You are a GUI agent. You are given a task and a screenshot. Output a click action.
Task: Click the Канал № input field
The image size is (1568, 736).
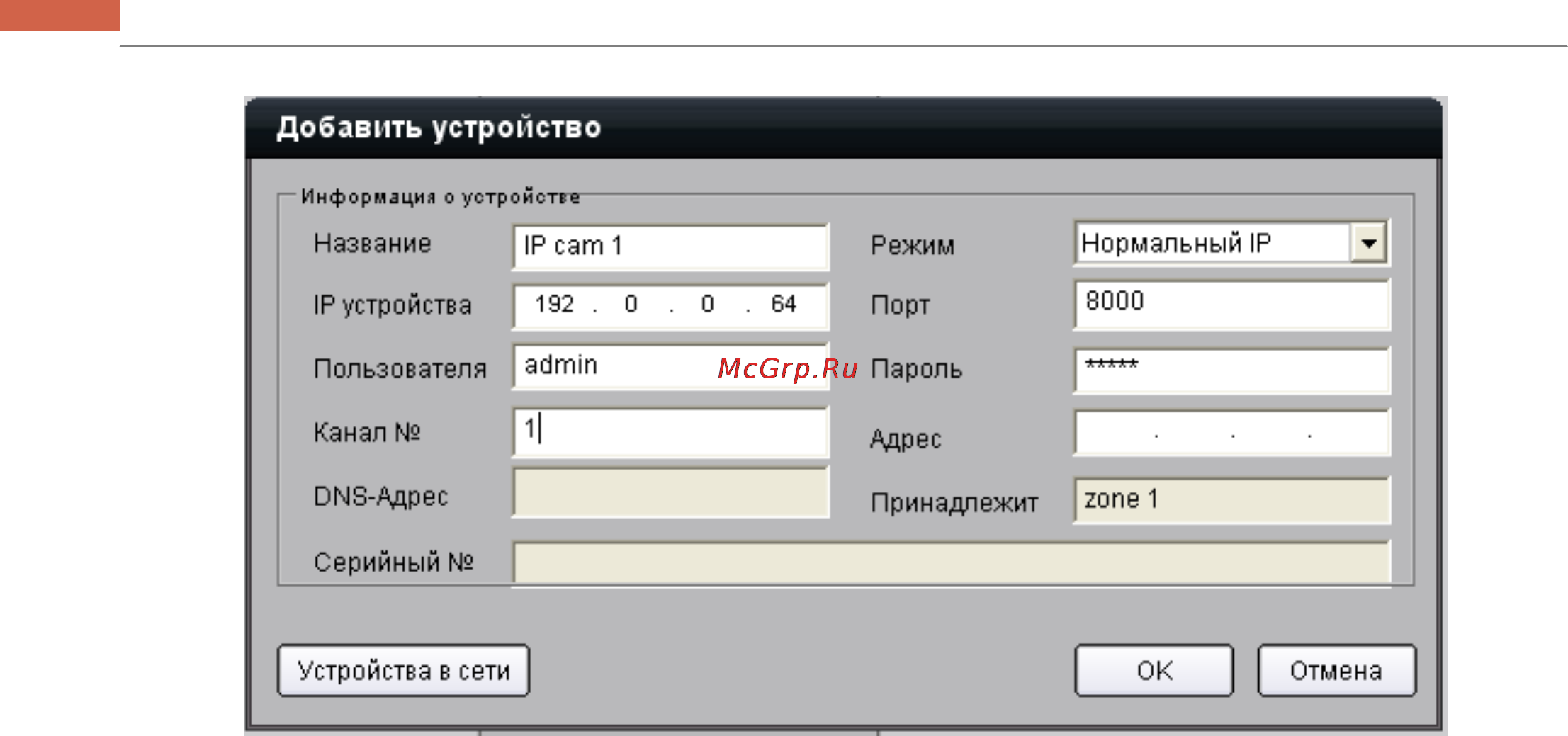[x=670, y=431]
